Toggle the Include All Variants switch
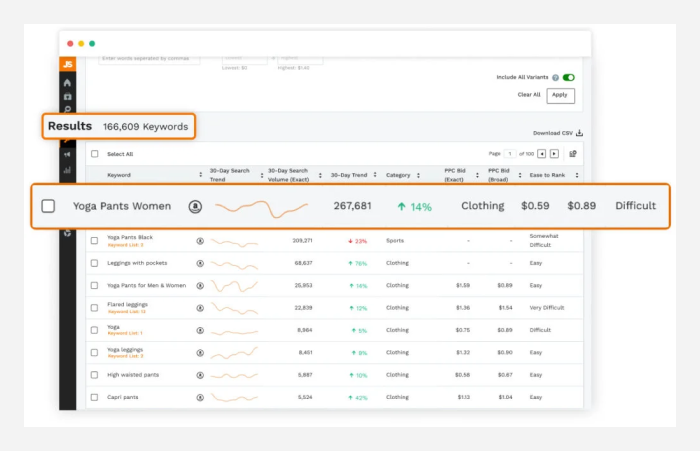This screenshot has width=700, height=451. pyautogui.click(x=568, y=77)
